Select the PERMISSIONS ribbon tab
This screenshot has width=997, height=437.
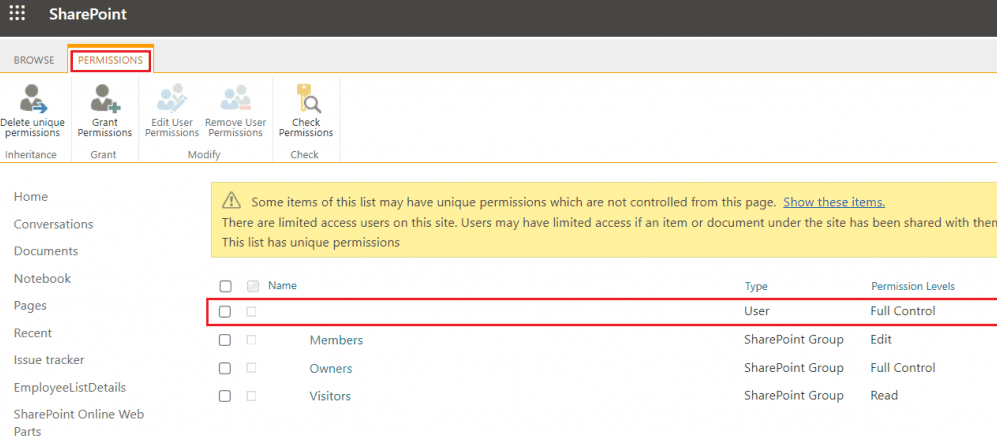pos(111,60)
